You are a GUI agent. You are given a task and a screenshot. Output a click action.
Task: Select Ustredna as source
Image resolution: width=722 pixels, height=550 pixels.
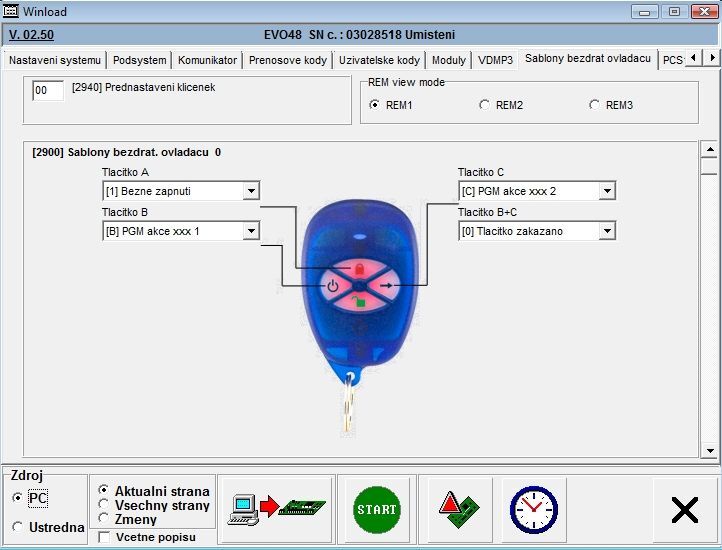pos(19,527)
